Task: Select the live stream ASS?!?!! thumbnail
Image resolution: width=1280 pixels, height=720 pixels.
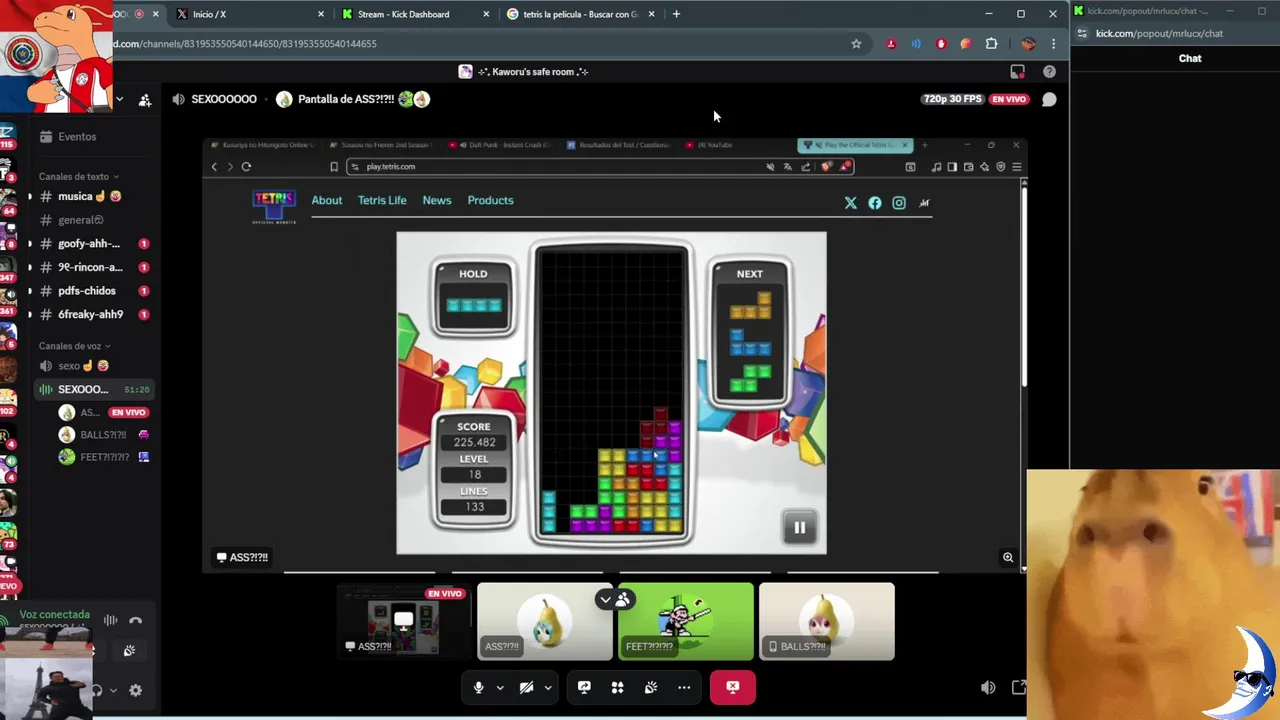Action: pos(404,621)
